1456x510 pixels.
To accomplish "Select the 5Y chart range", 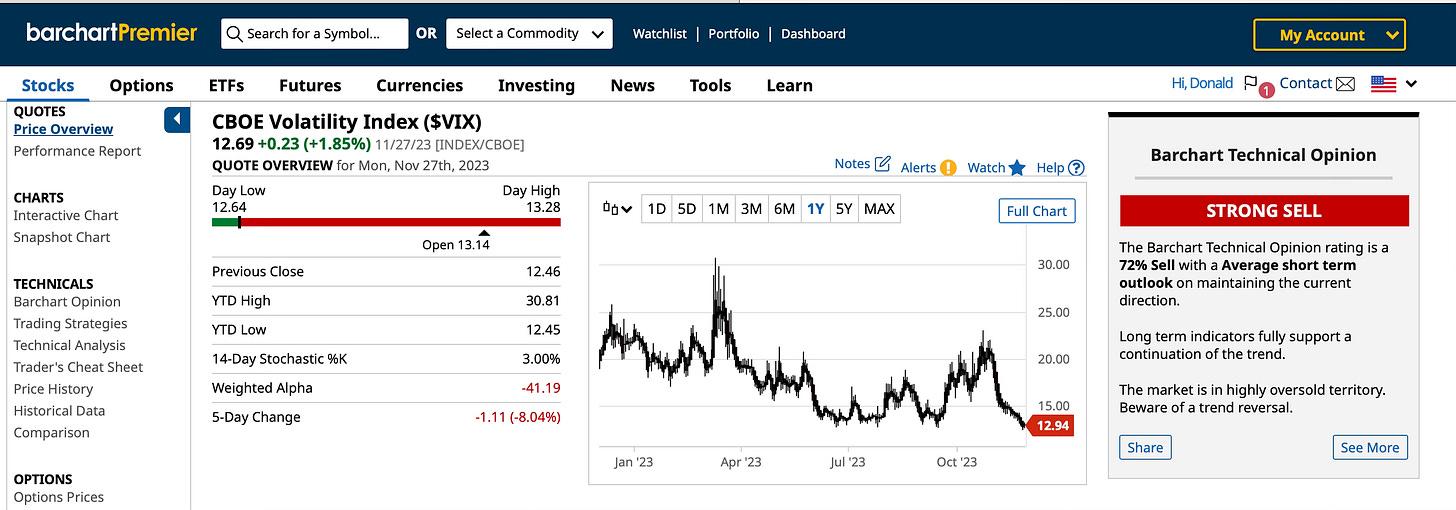I will point(844,209).
